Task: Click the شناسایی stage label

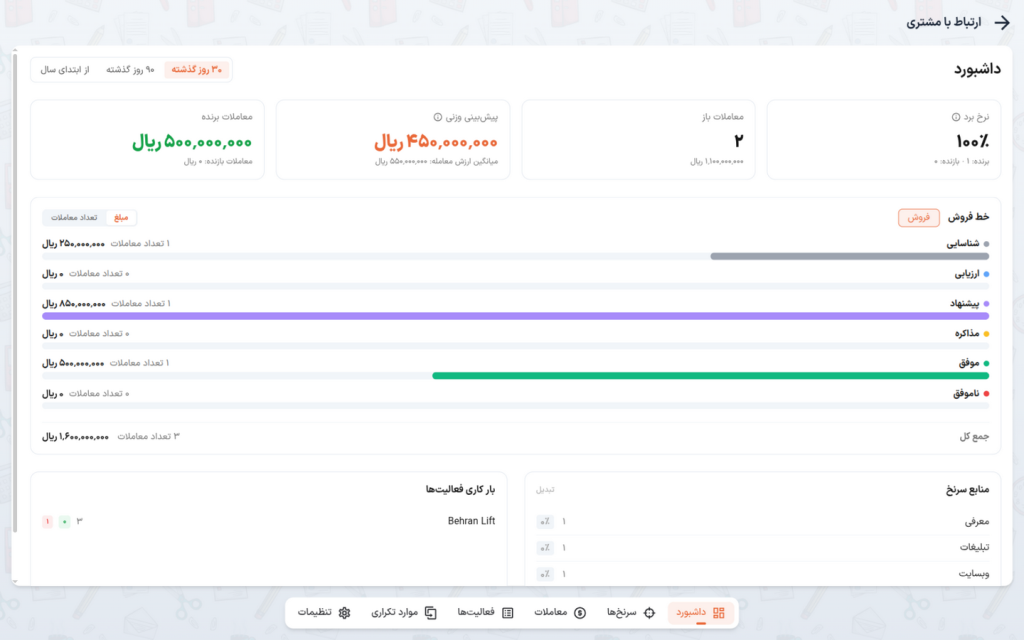Action: click(x=963, y=244)
